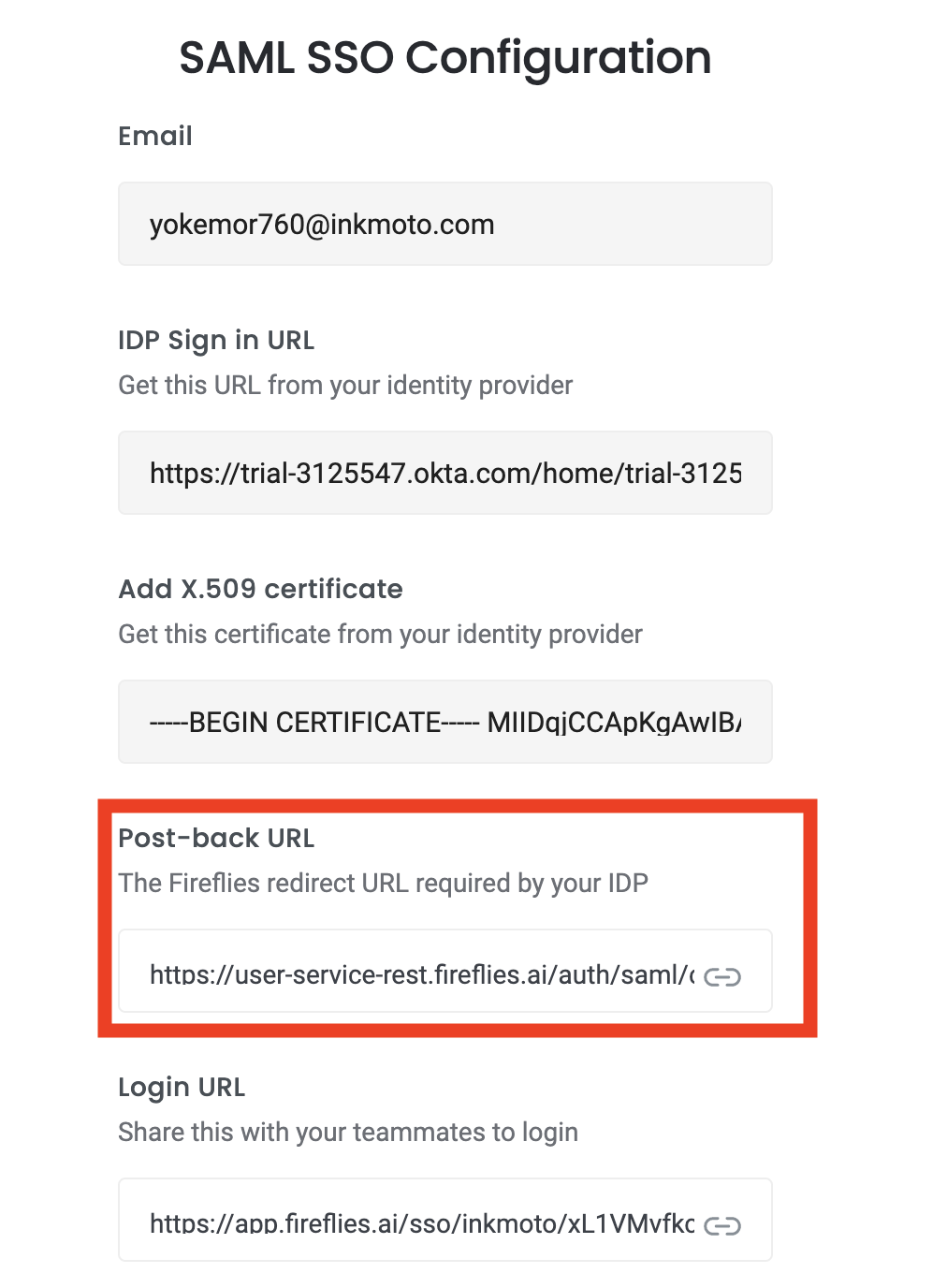Select the Post-back URL text field

pyautogui.click(x=421, y=973)
